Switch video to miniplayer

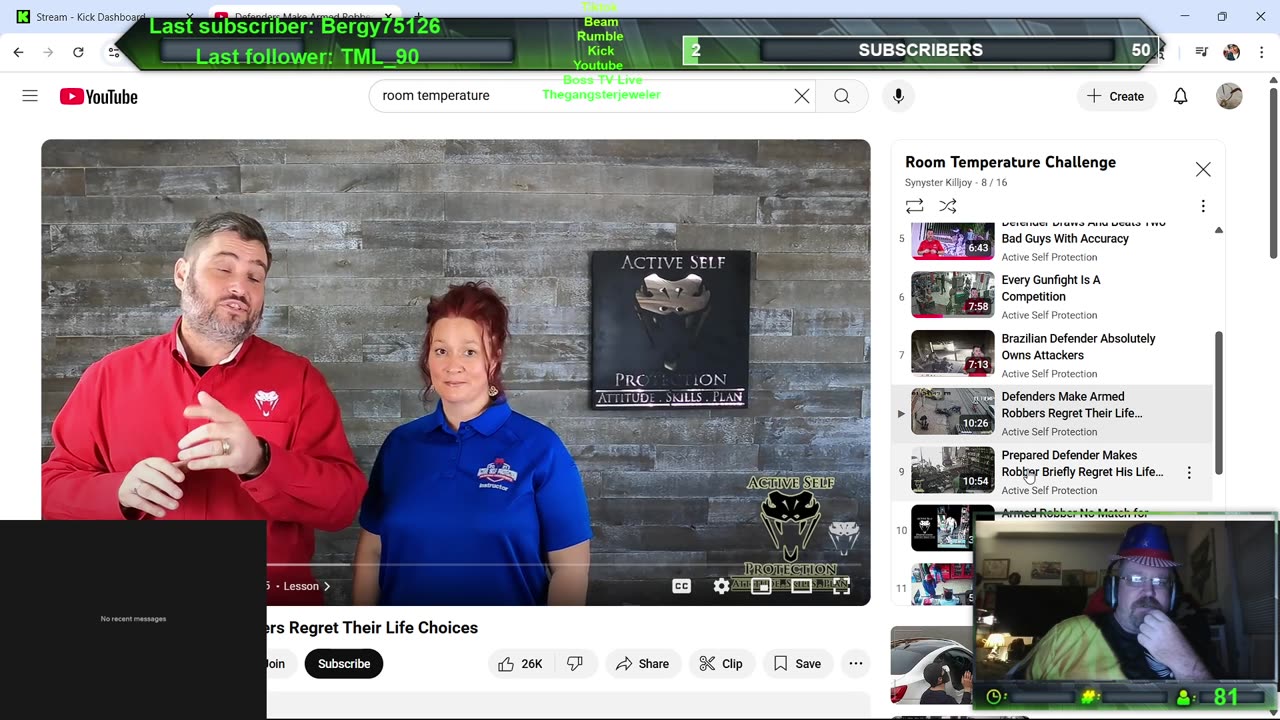click(761, 586)
